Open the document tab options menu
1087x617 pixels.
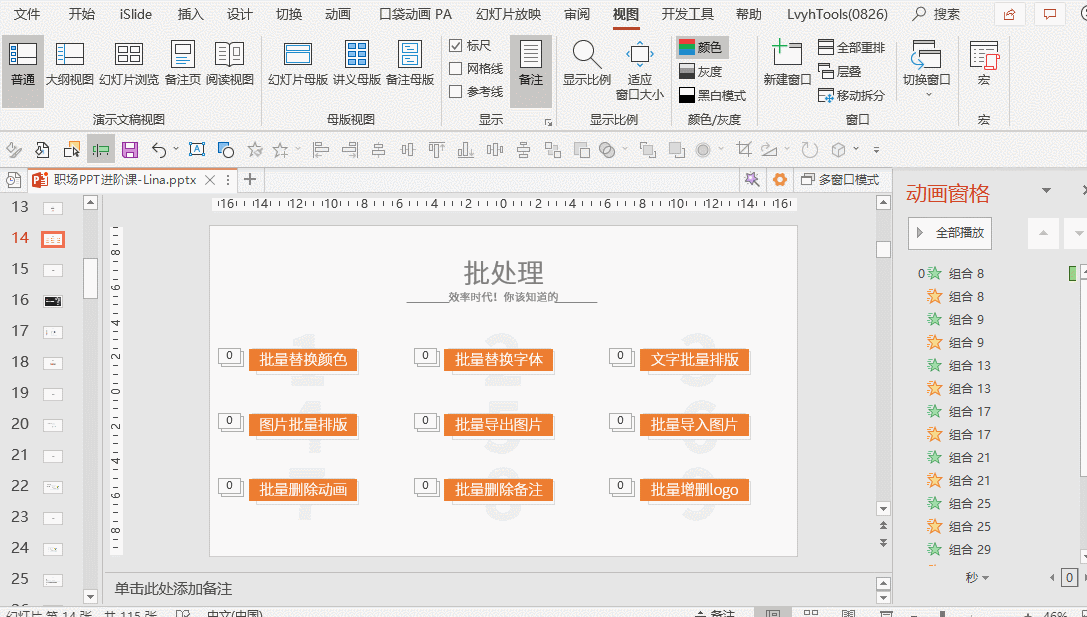[x=227, y=180]
